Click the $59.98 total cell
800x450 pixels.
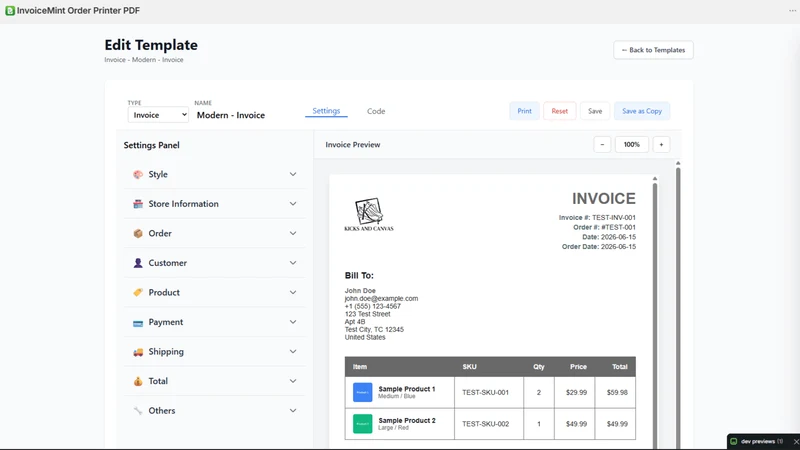(617, 393)
